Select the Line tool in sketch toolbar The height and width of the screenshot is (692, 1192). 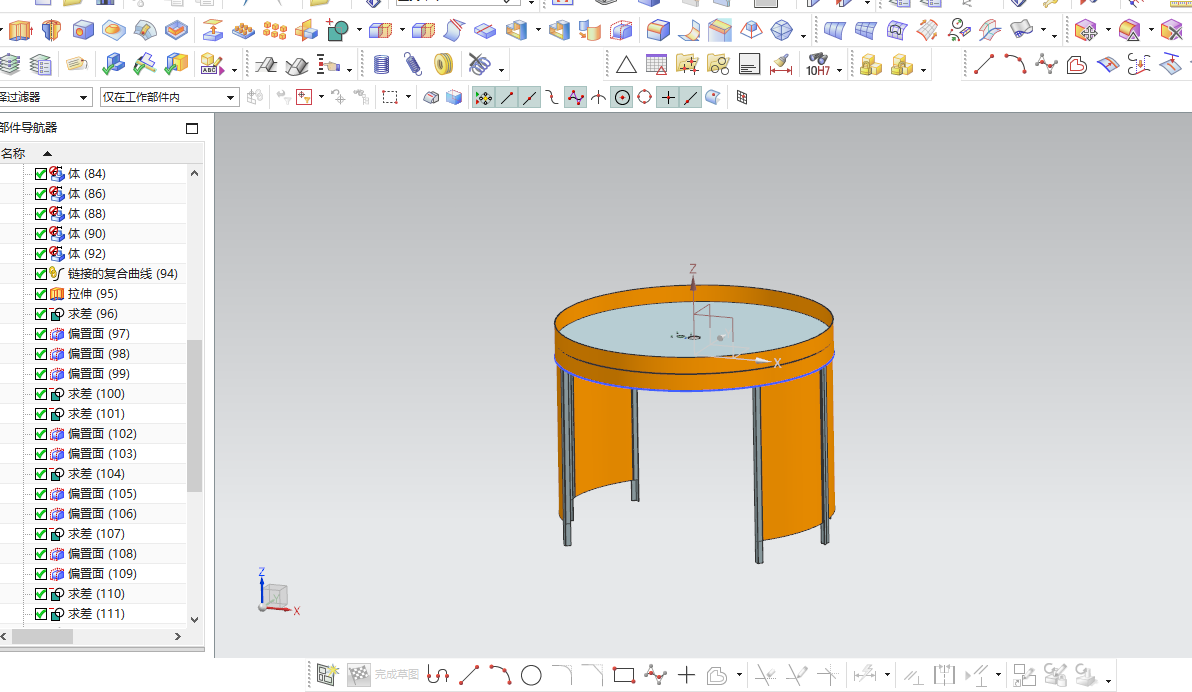pyautogui.click(x=469, y=675)
